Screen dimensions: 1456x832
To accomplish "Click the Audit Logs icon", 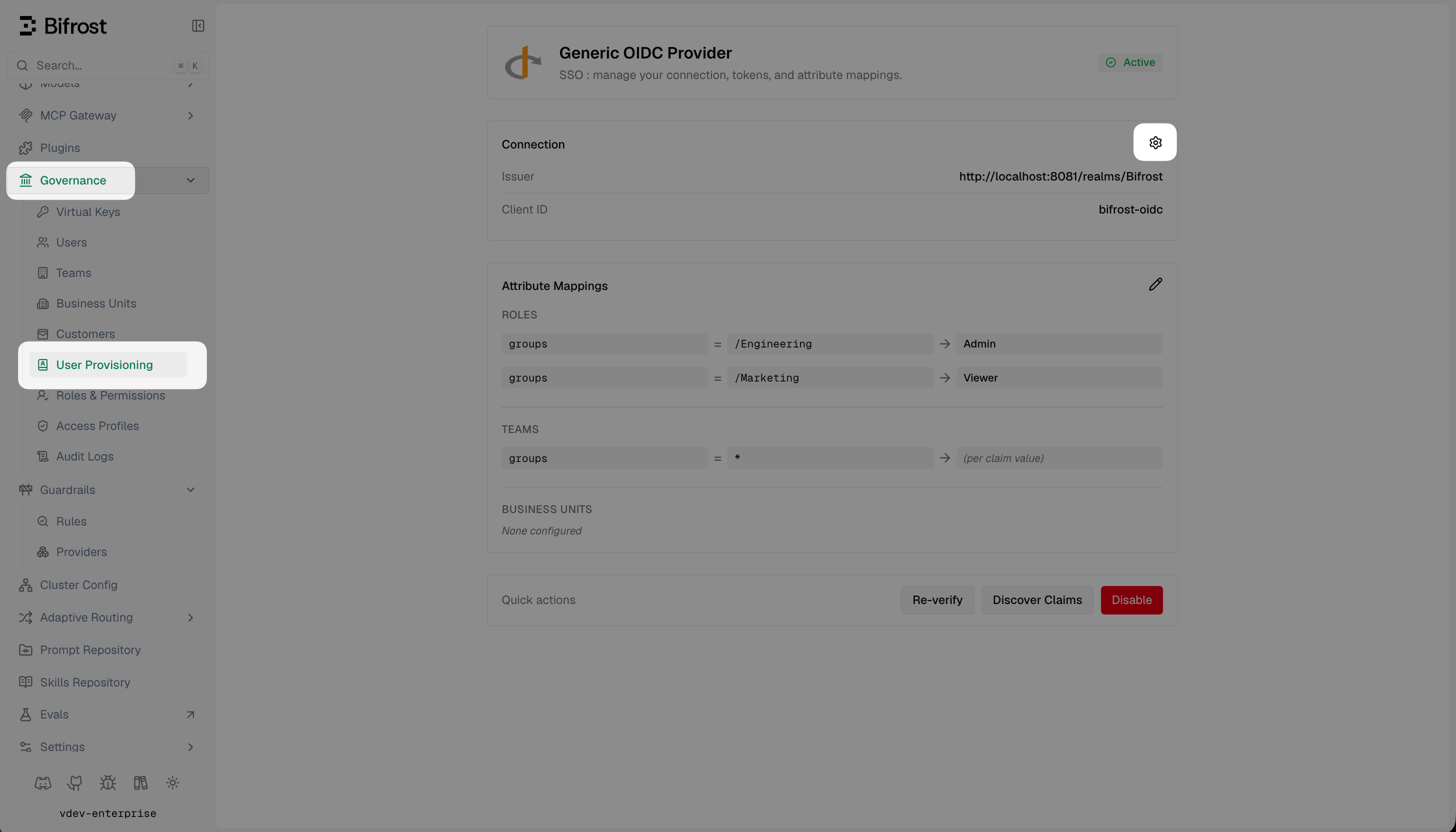I will (x=43, y=456).
